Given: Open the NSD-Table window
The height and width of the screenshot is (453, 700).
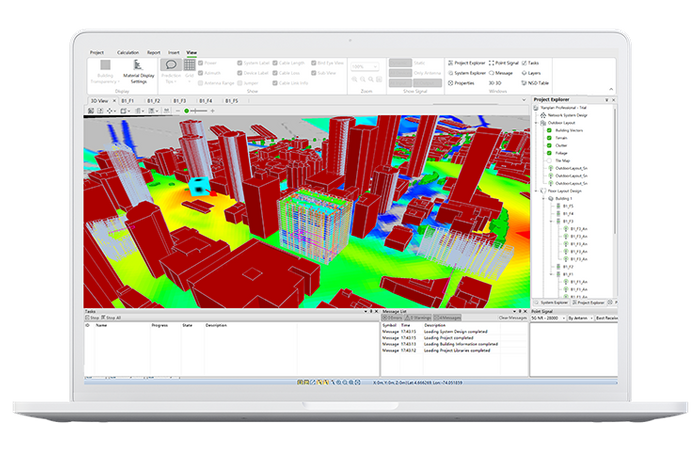Looking at the screenshot, I should pos(522,83).
